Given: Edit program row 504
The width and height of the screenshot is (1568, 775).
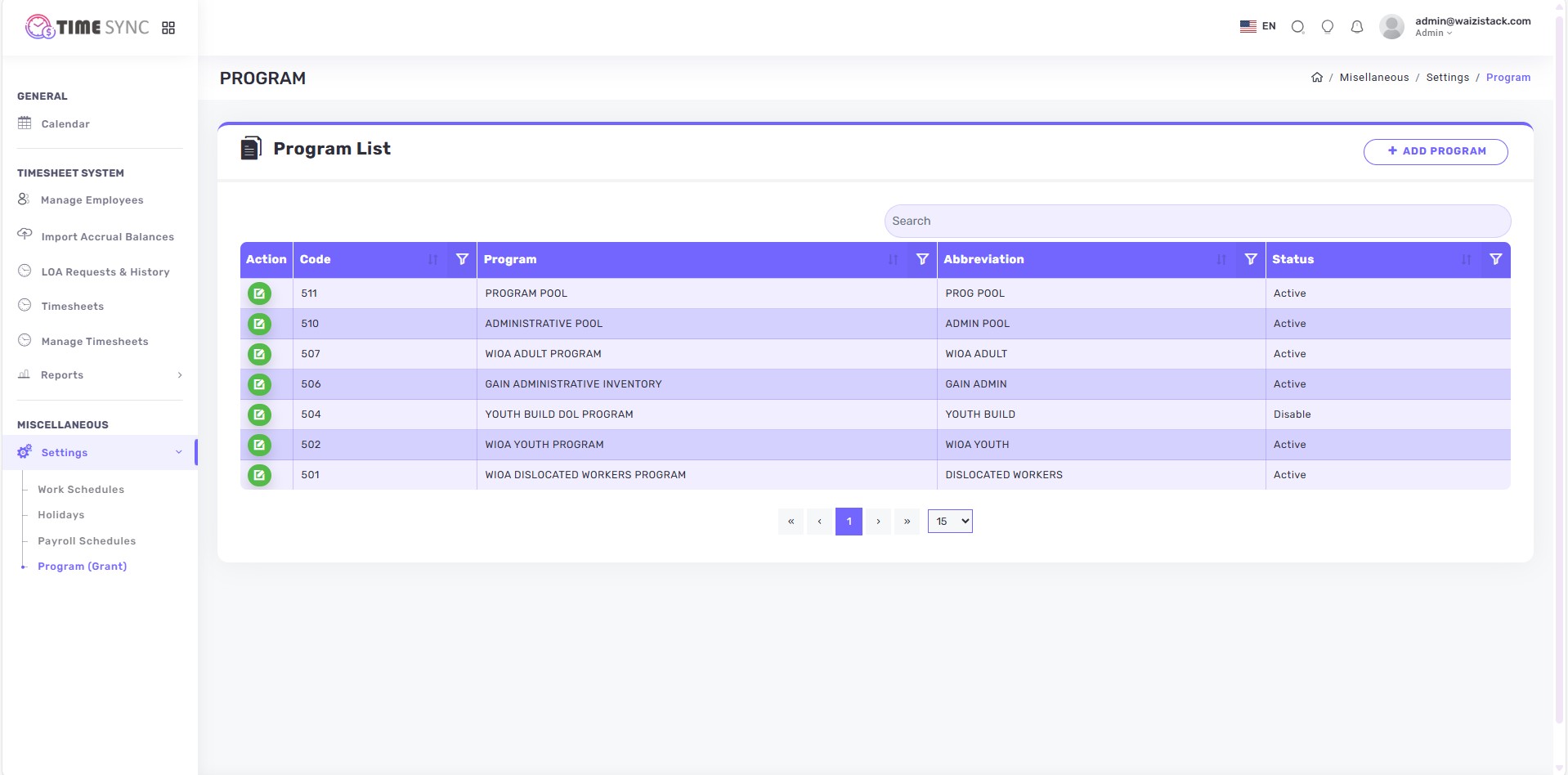Looking at the screenshot, I should click(259, 414).
